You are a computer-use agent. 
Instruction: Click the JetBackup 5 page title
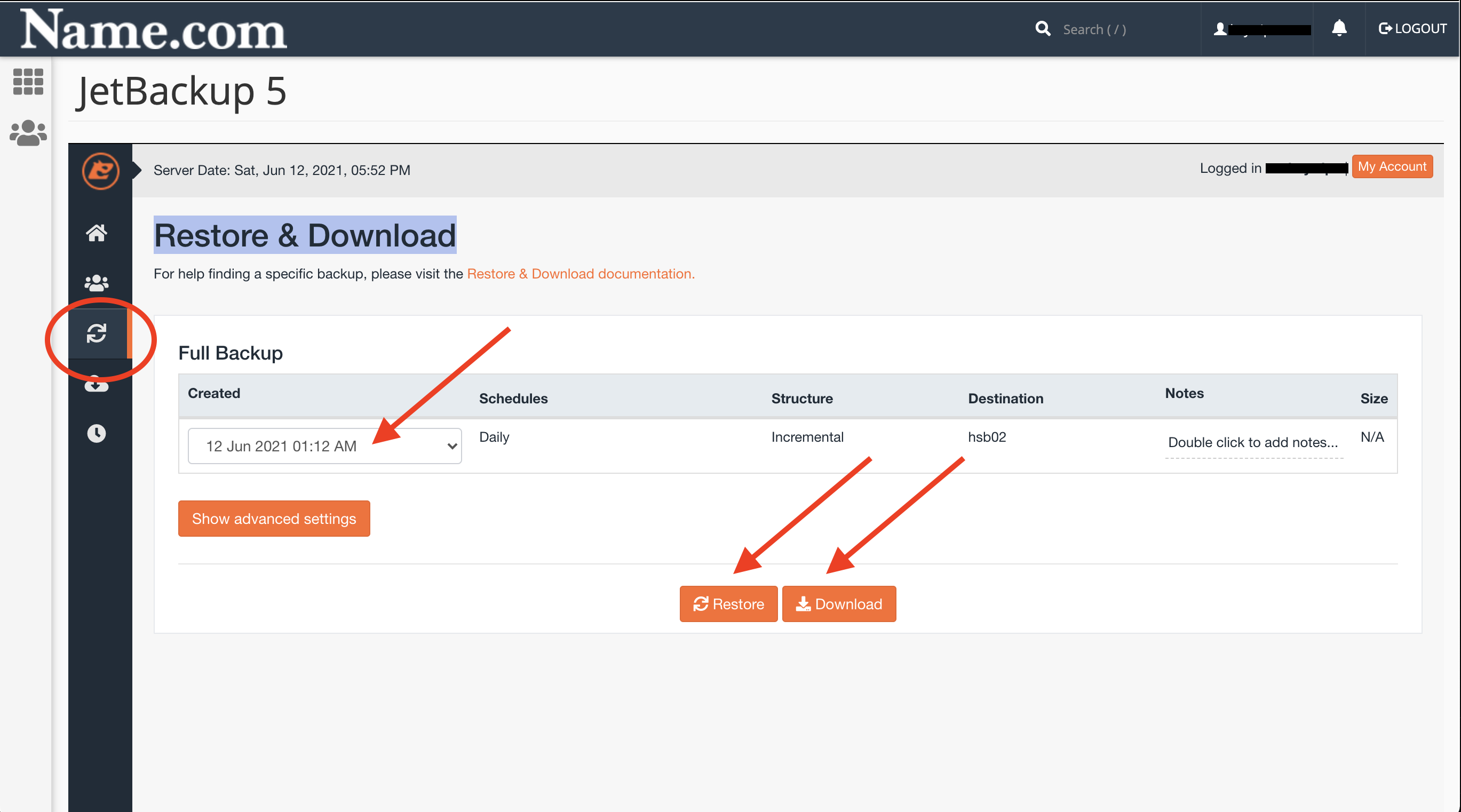click(182, 91)
